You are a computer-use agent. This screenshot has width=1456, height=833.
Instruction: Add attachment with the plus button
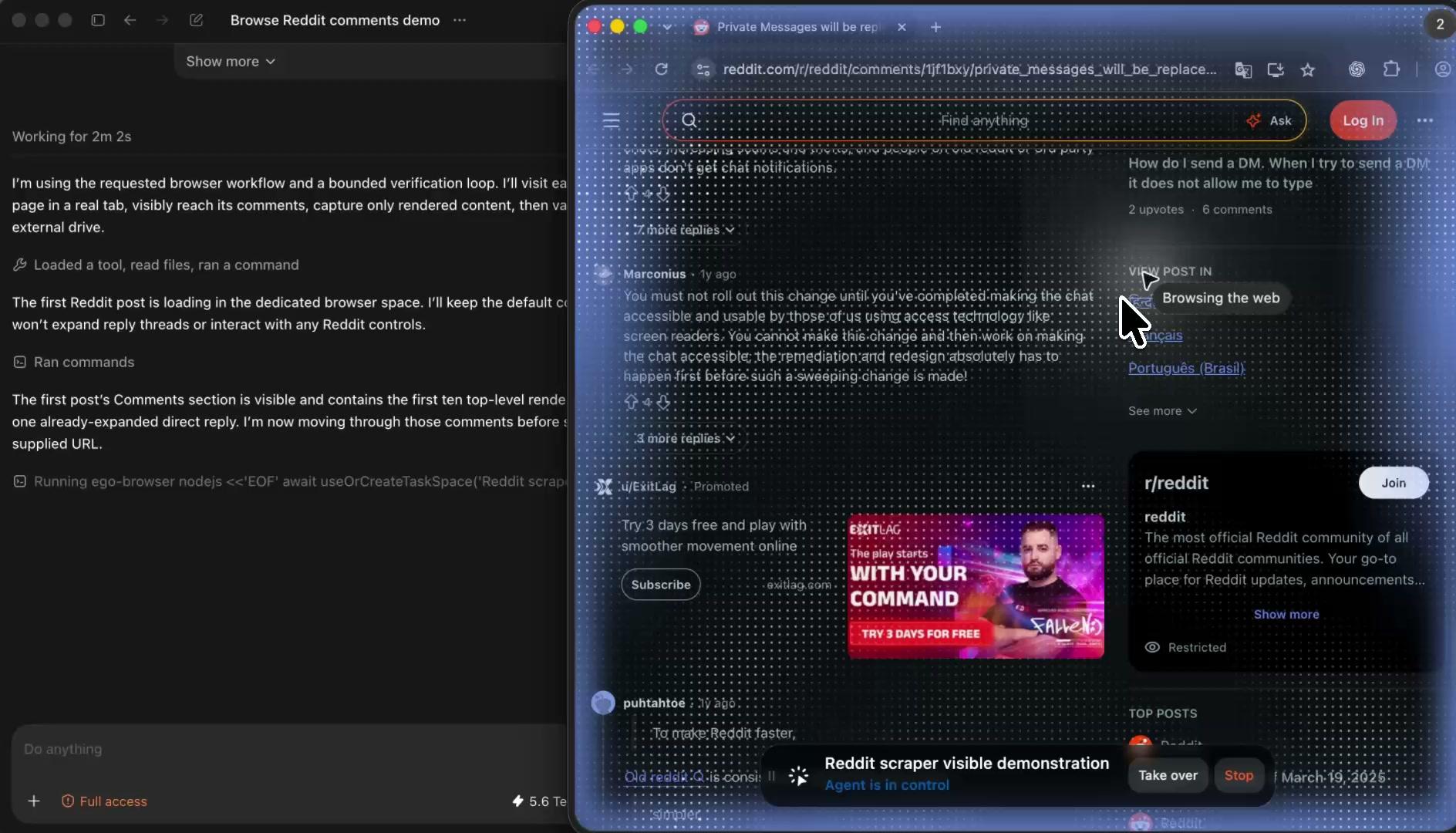click(34, 801)
